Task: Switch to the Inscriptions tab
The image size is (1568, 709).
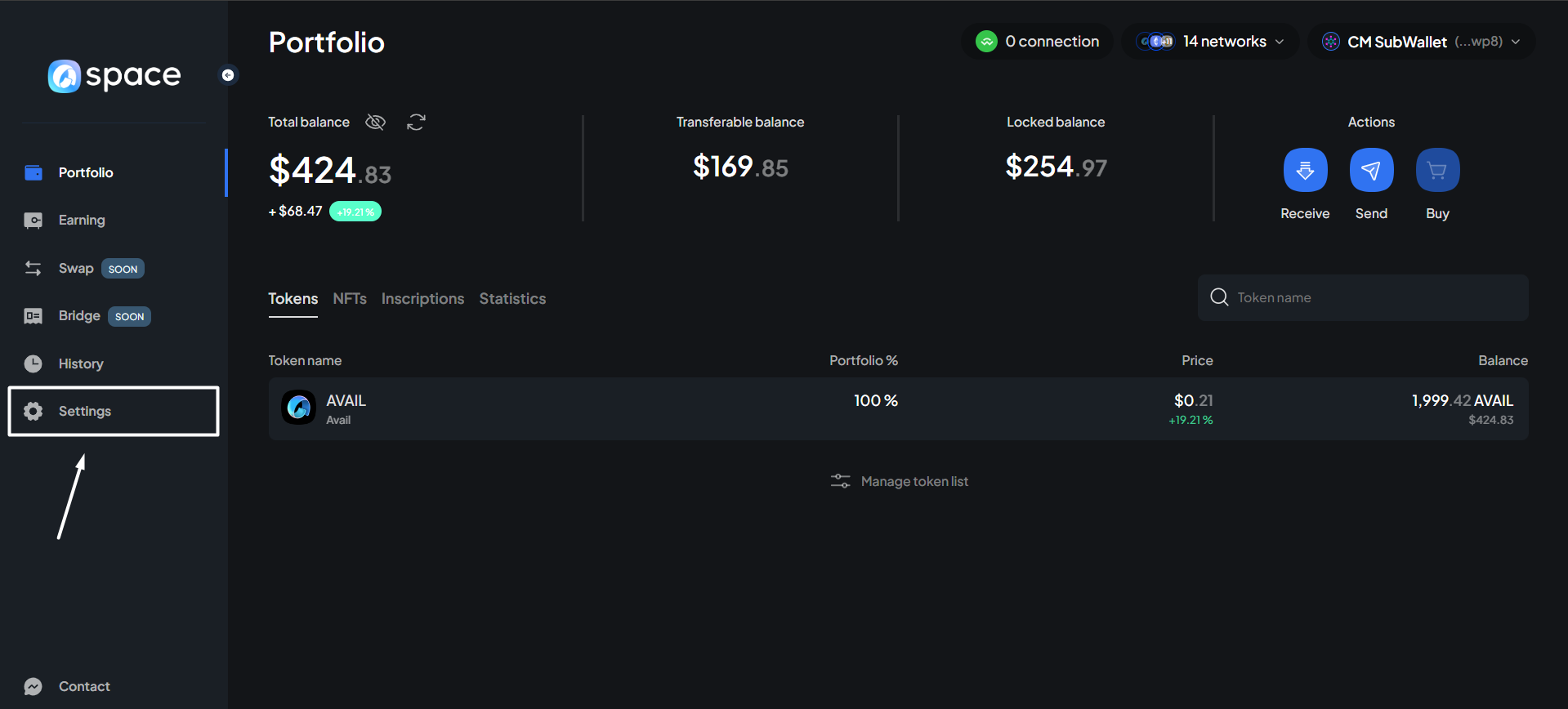Action: coord(422,299)
